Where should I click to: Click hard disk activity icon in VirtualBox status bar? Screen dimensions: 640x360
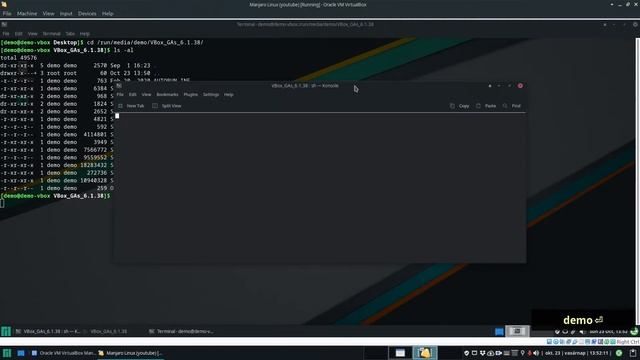click(x=549, y=342)
